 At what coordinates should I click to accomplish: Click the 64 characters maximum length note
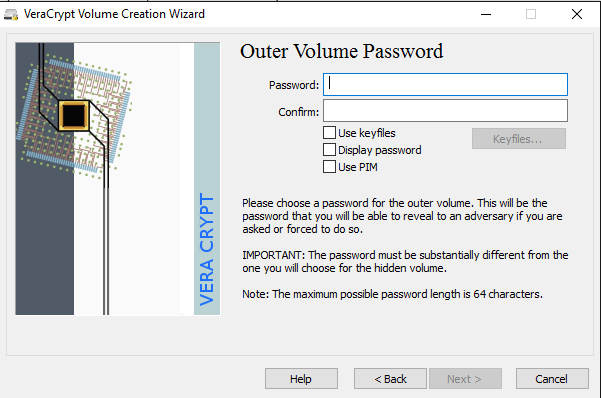click(x=392, y=294)
